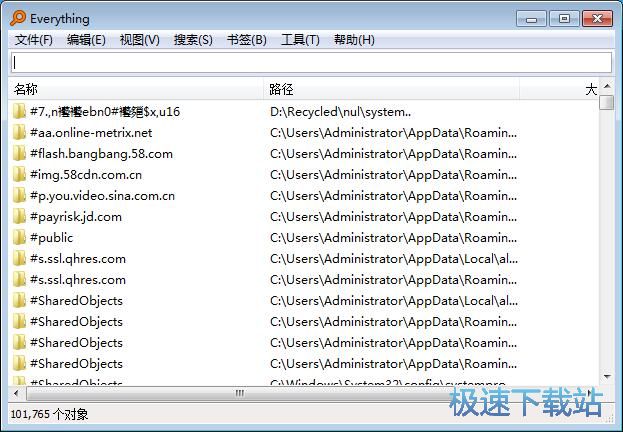This screenshot has width=623, height=432.
Task: Select folder icon for #img.58cdn.com.cn
Action: (x=19, y=174)
